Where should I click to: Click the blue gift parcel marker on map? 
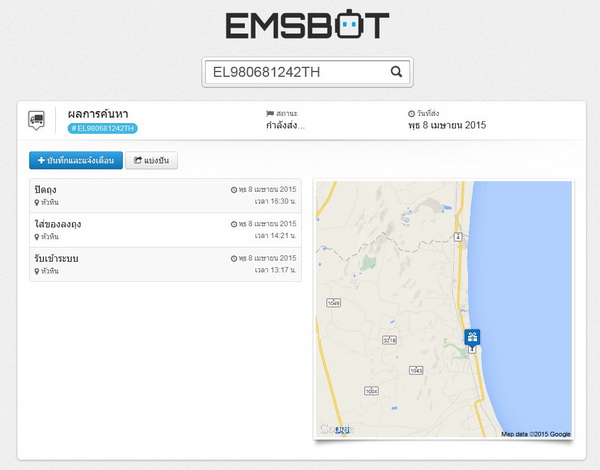(472, 338)
